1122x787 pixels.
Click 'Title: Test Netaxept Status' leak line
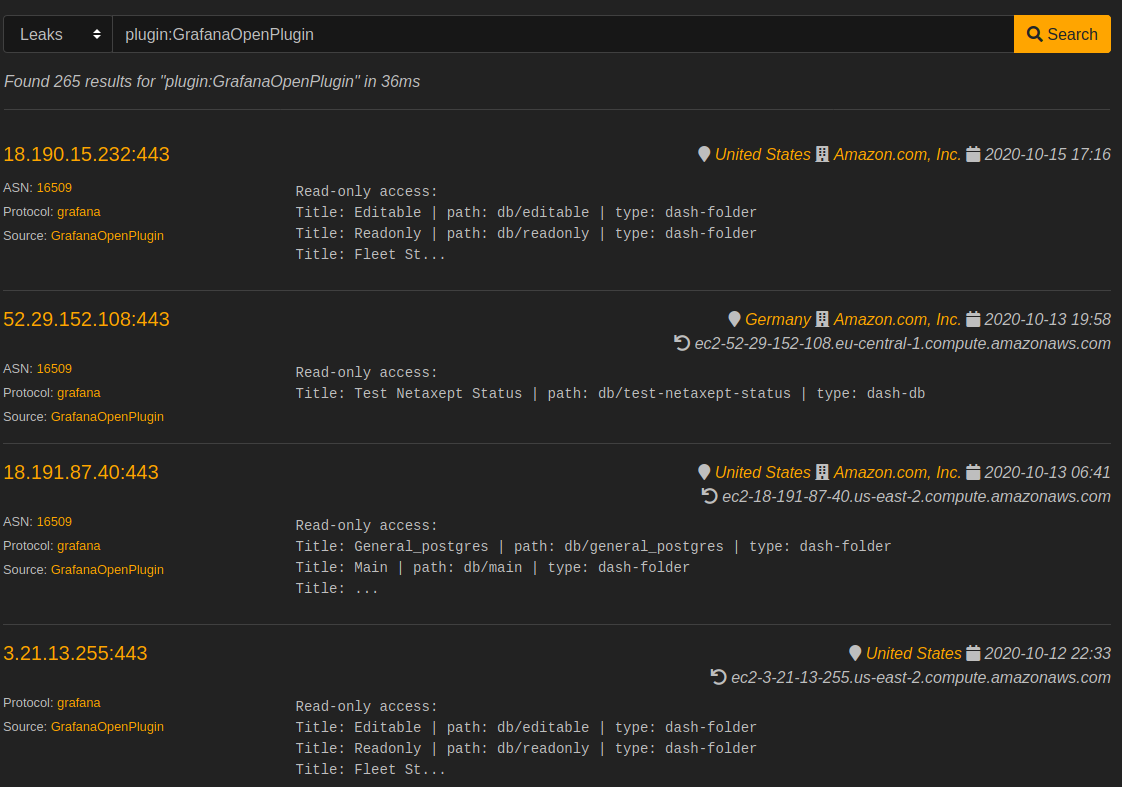pyautogui.click(x=610, y=394)
